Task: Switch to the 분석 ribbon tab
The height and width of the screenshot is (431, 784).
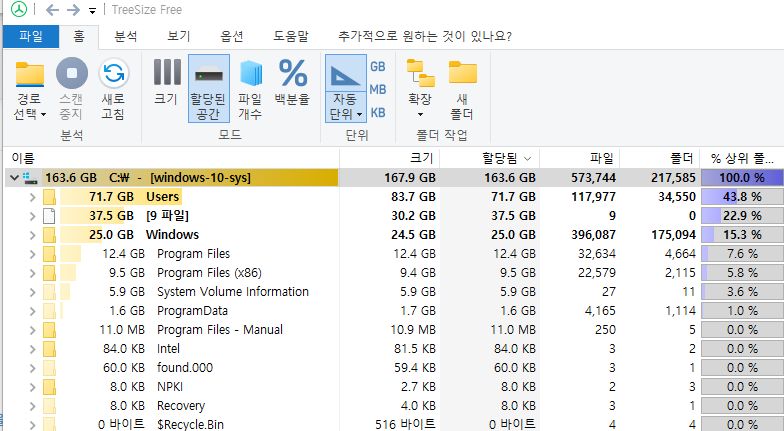Action: 126,36
